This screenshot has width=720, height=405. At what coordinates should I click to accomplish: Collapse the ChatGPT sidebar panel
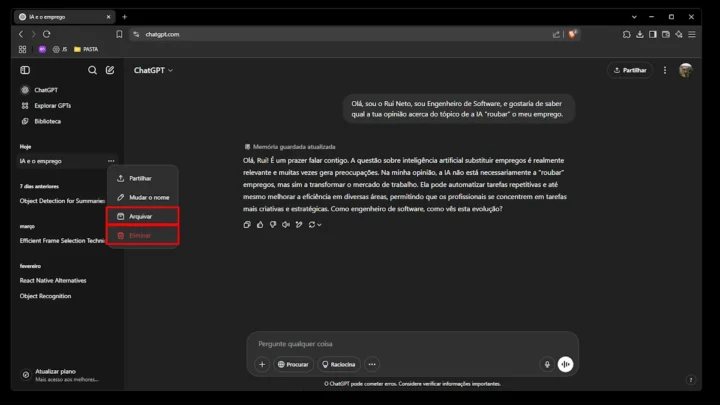(25, 70)
